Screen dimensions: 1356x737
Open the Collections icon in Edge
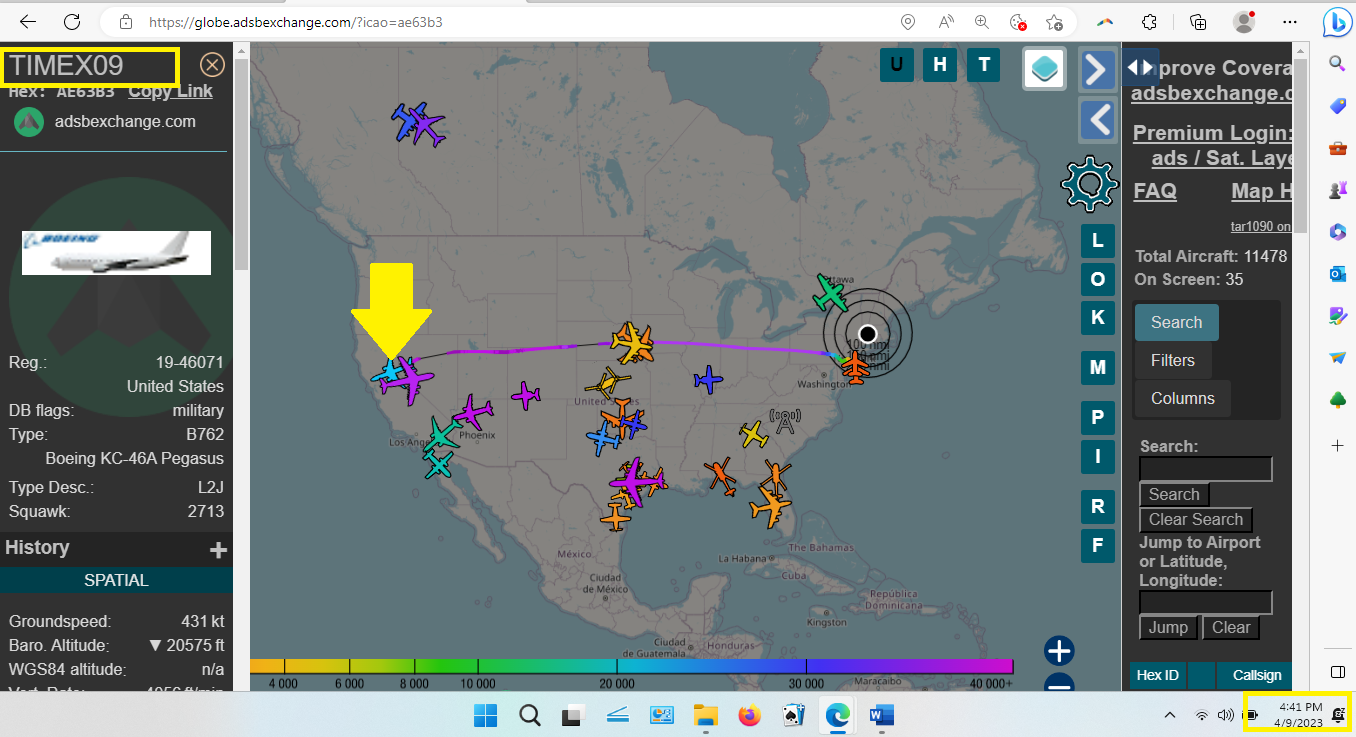point(1198,21)
